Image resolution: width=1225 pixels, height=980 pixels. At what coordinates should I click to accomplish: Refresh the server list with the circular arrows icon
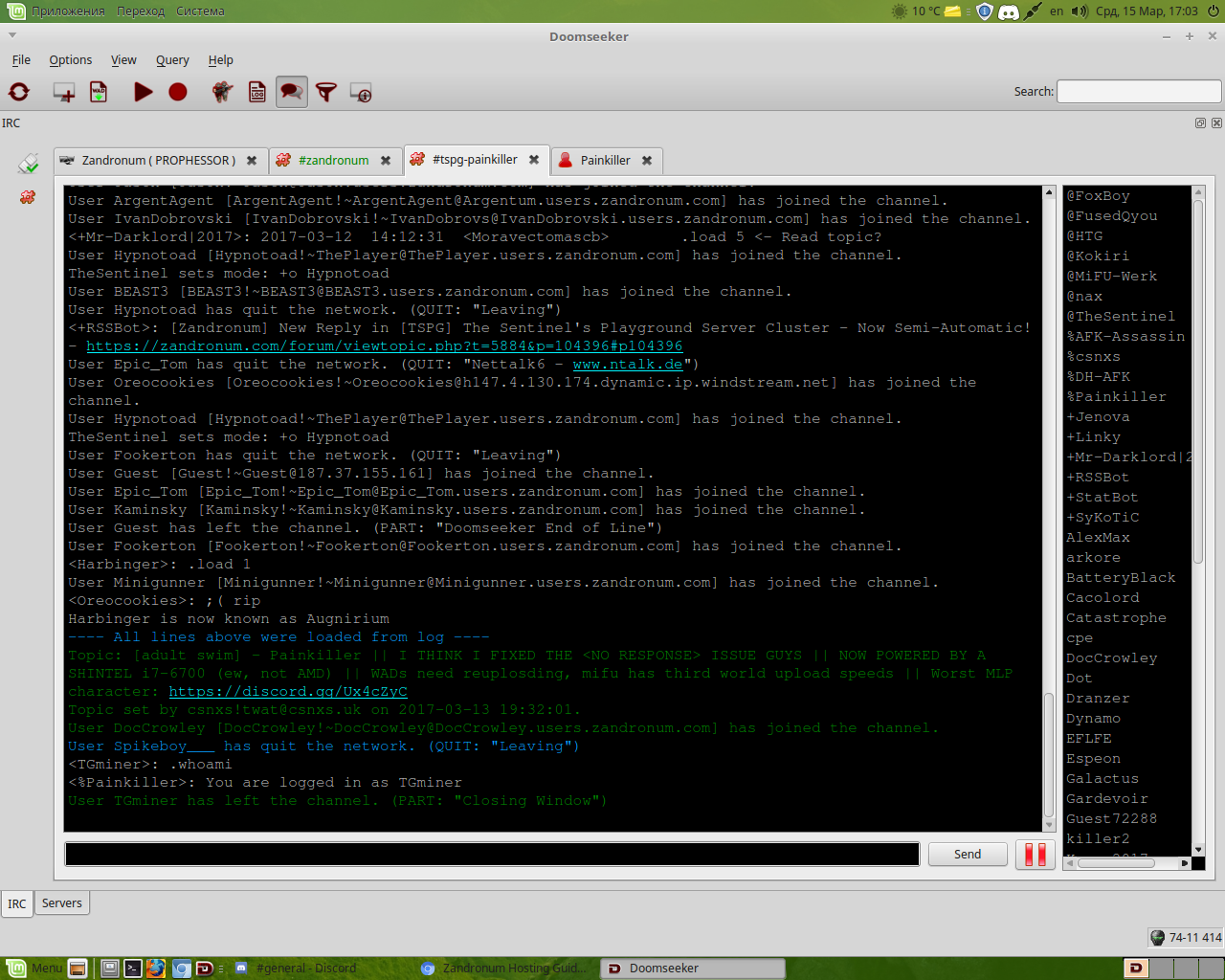[19, 92]
